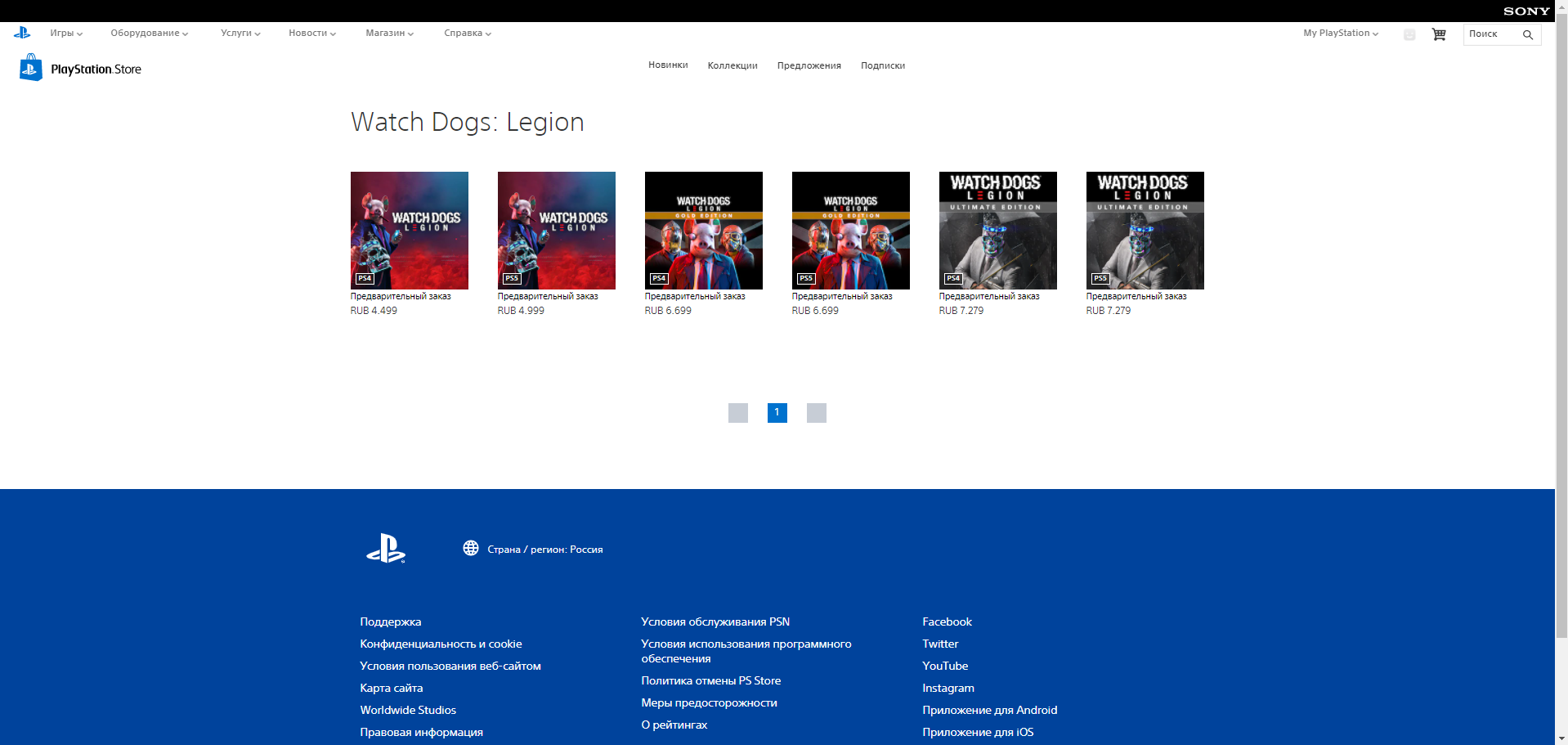Image resolution: width=1568 pixels, height=745 pixels.
Task: Select page 1 in pagination
Action: 777,413
